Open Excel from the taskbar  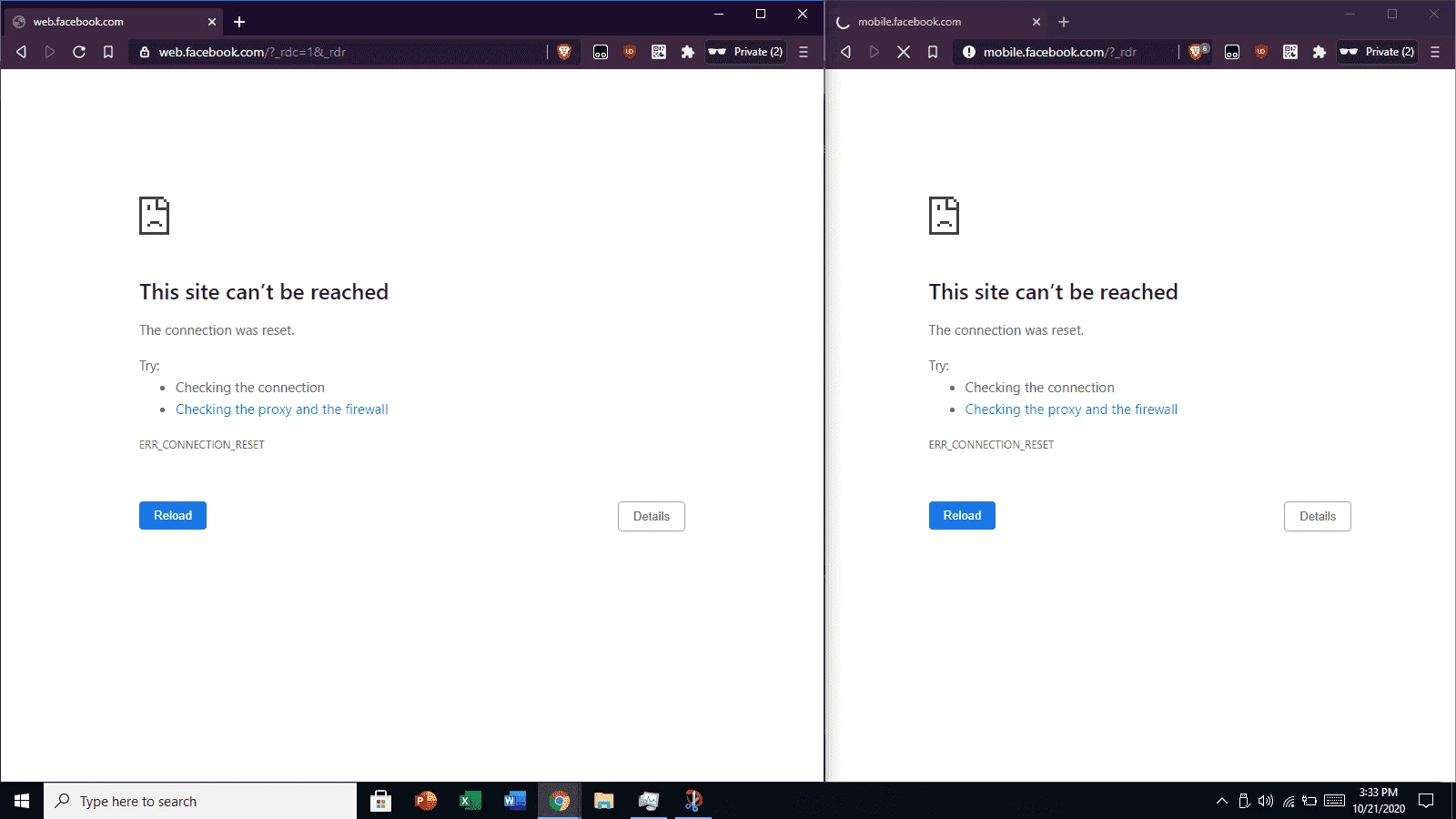[470, 801]
